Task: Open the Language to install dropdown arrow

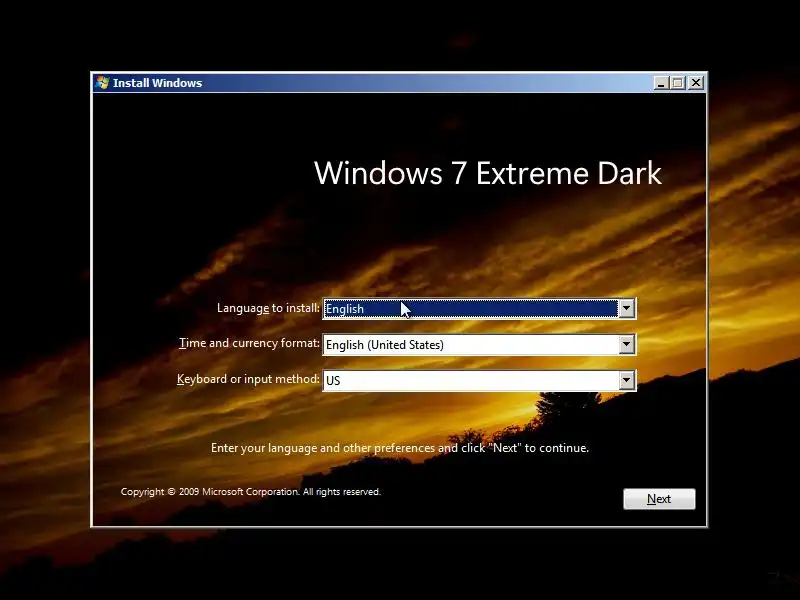Action: [627, 309]
